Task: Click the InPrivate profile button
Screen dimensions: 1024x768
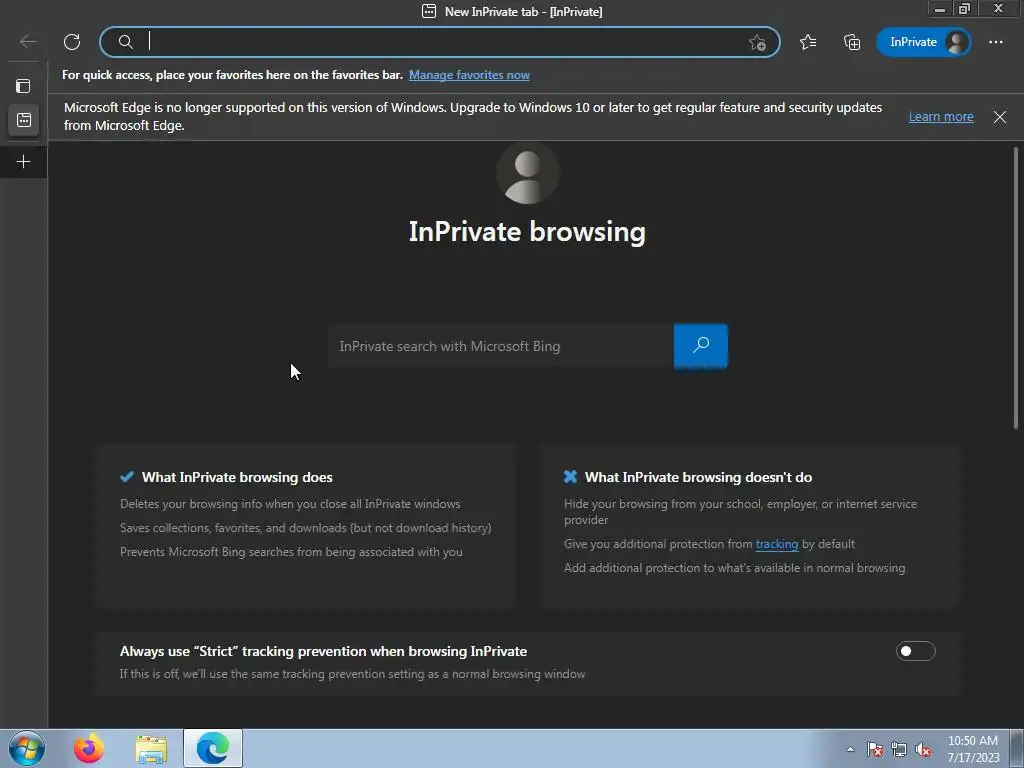Action: click(923, 42)
